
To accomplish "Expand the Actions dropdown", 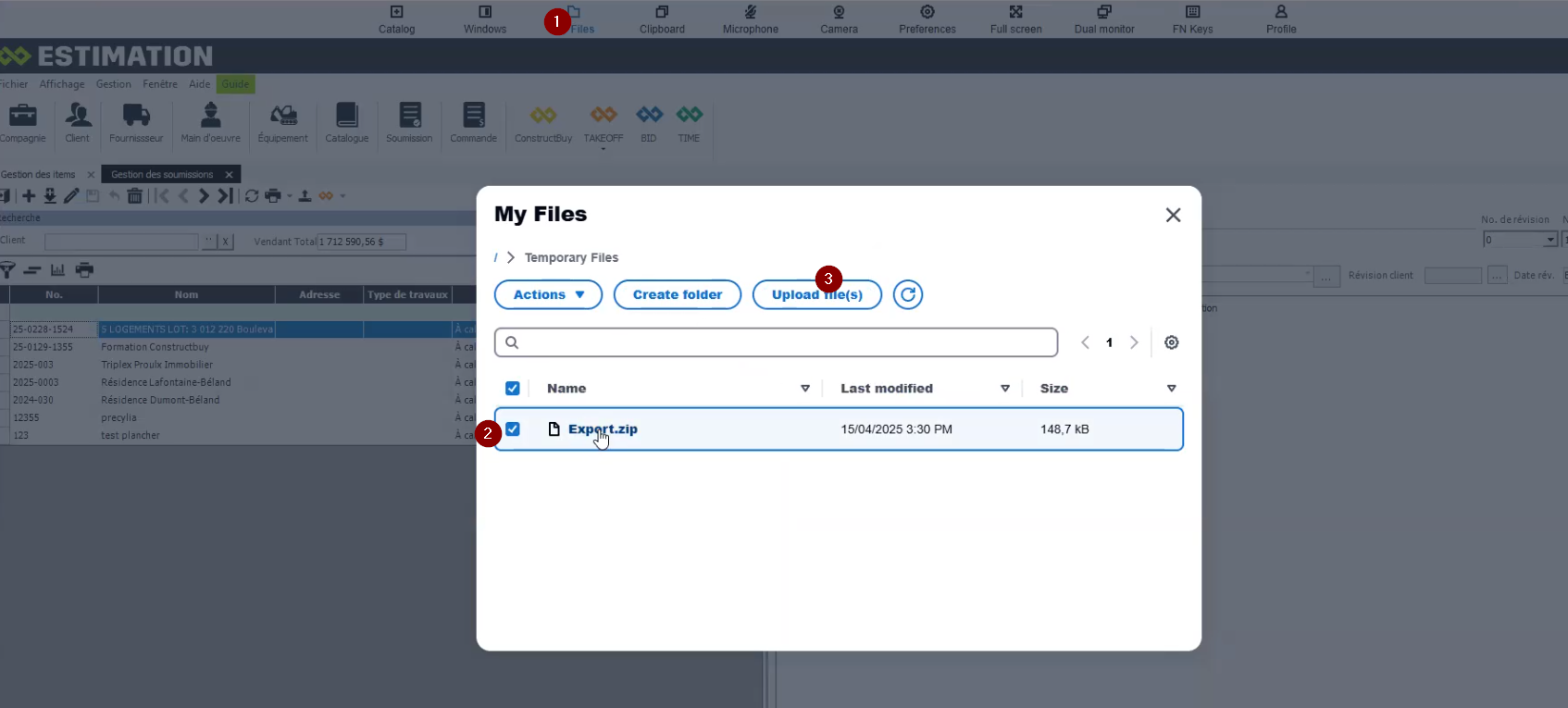I will (x=548, y=294).
